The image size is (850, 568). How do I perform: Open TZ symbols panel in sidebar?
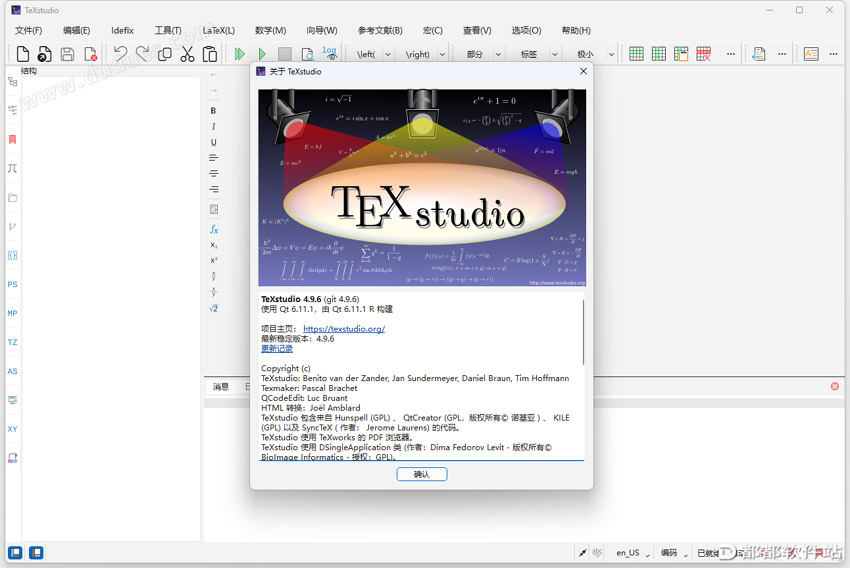click(12, 342)
